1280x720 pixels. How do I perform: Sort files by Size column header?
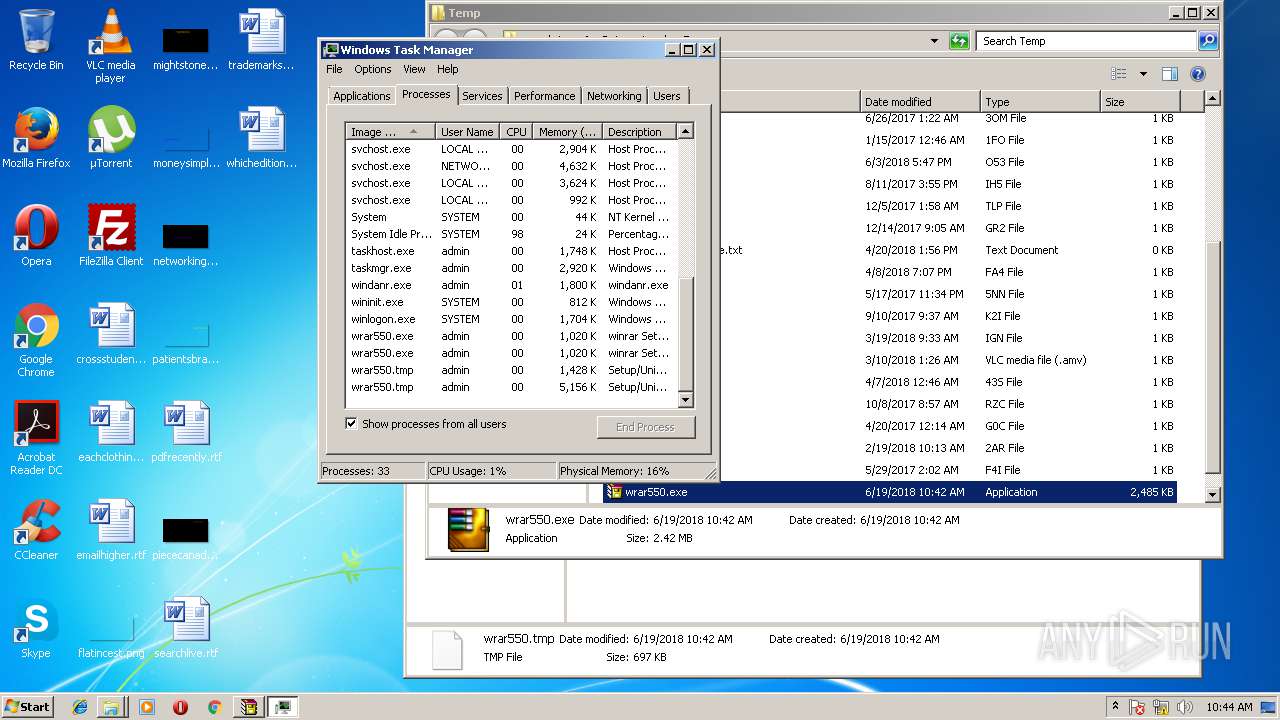click(1141, 102)
